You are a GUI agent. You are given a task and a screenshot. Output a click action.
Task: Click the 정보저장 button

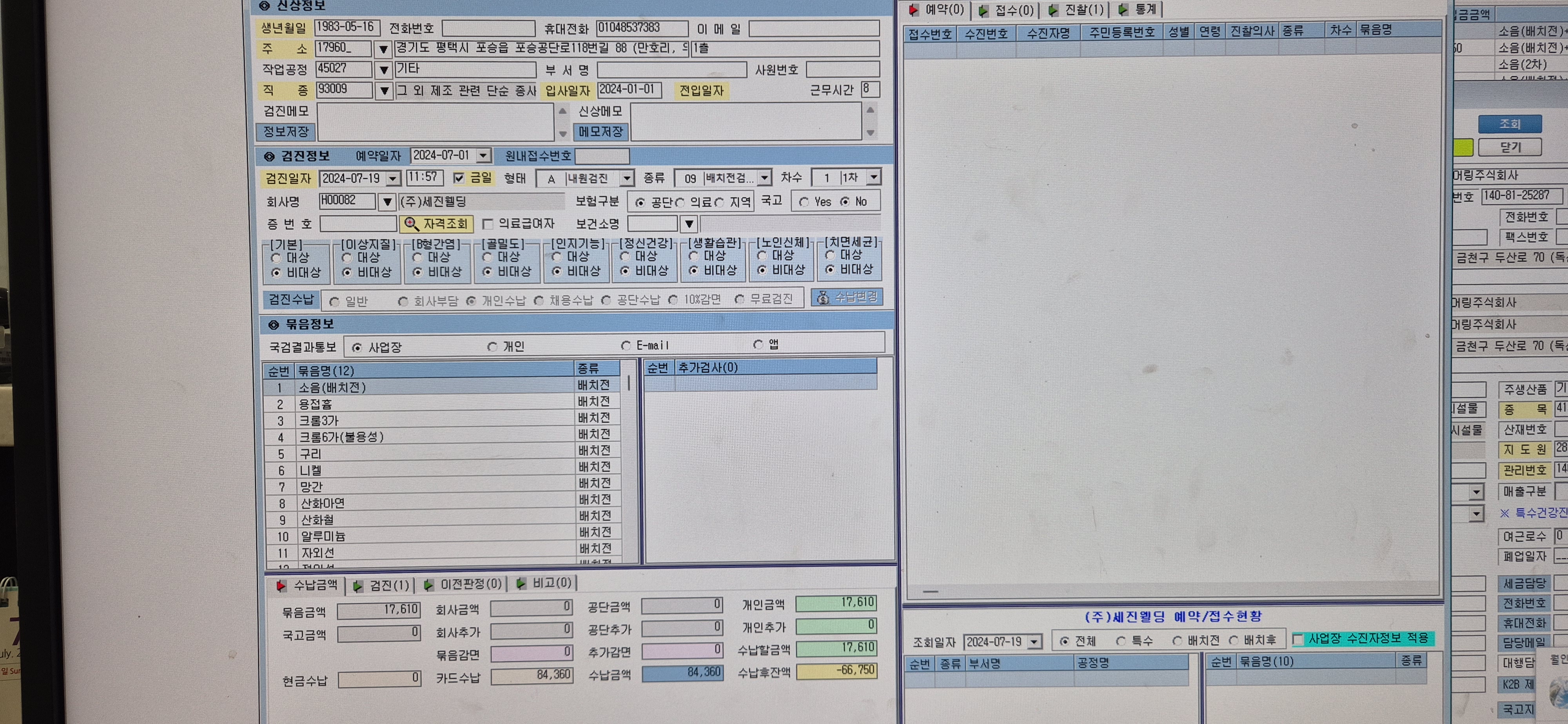[x=285, y=131]
